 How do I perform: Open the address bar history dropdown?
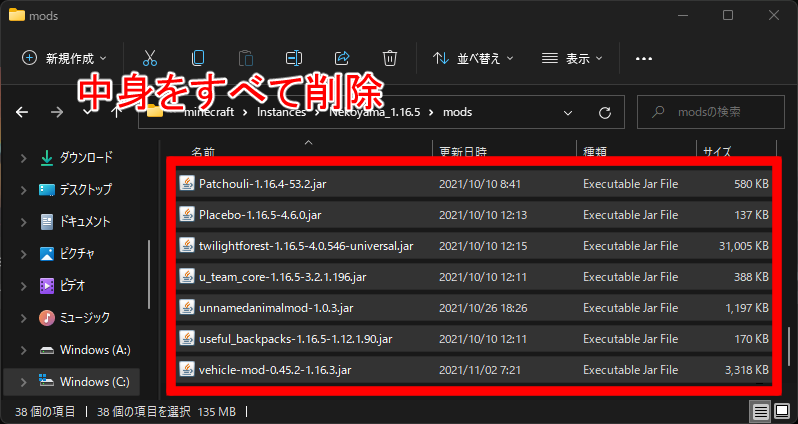[568, 112]
